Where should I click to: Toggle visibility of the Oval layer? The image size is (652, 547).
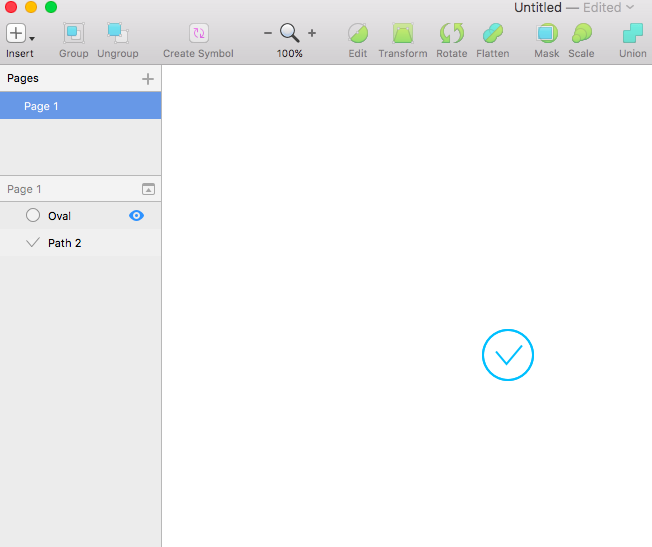pos(137,215)
